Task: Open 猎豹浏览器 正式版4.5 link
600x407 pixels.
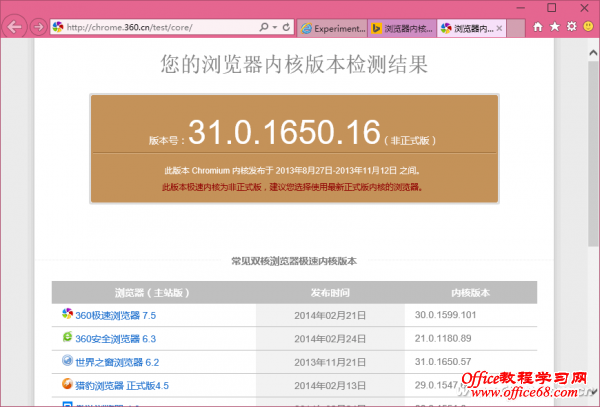Action: click(x=122, y=386)
